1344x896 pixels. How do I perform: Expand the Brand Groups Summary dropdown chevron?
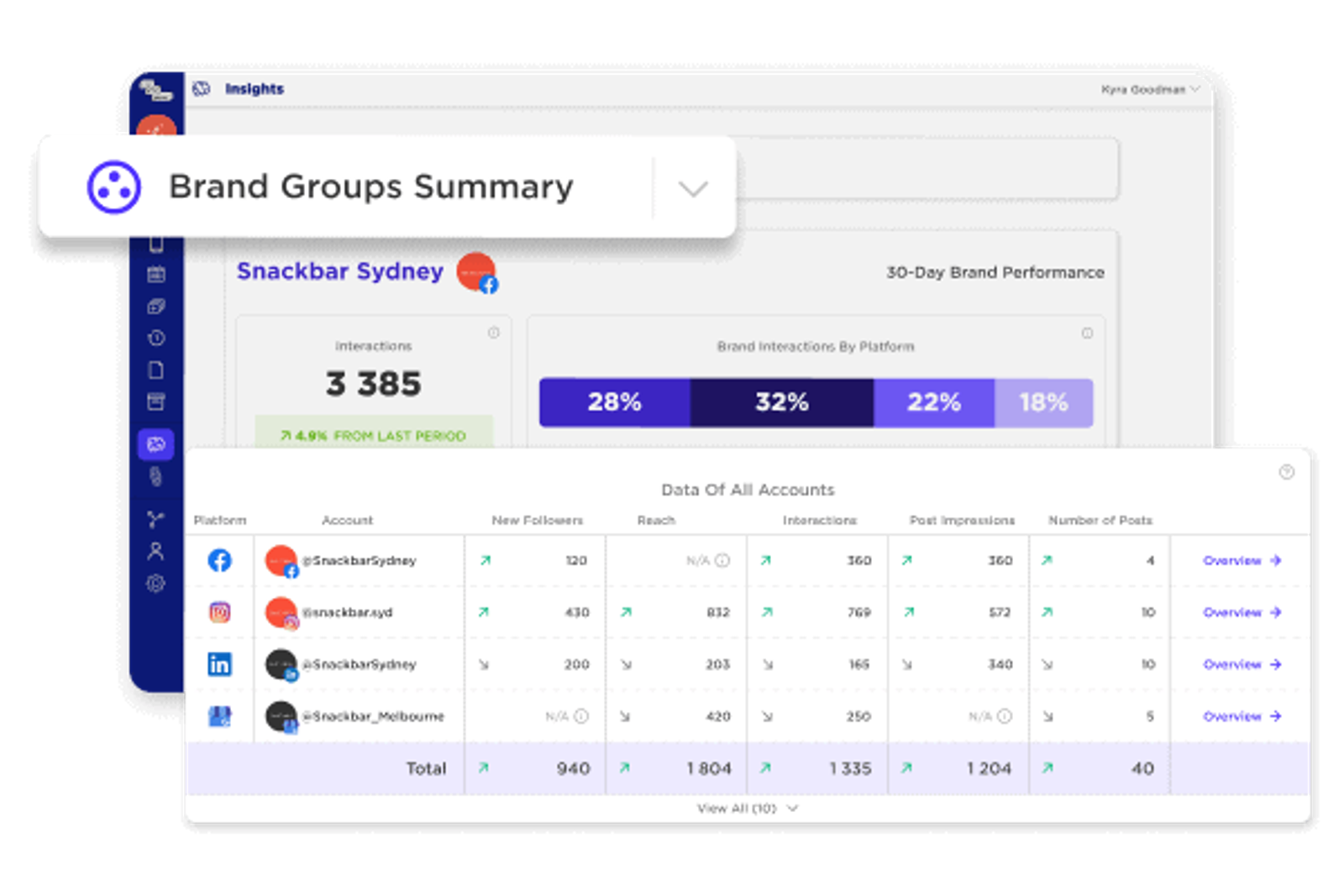click(x=693, y=188)
